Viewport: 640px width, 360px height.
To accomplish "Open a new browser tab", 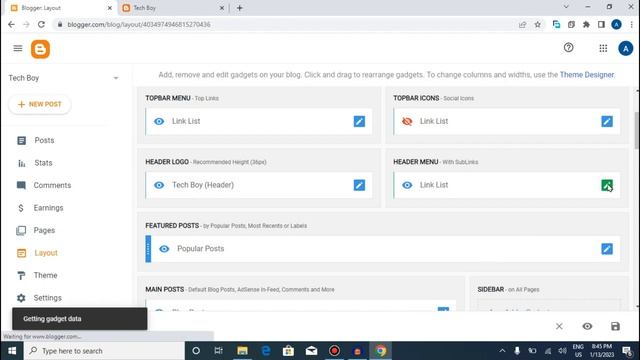I will pyautogui.click(x=240, y=8).
